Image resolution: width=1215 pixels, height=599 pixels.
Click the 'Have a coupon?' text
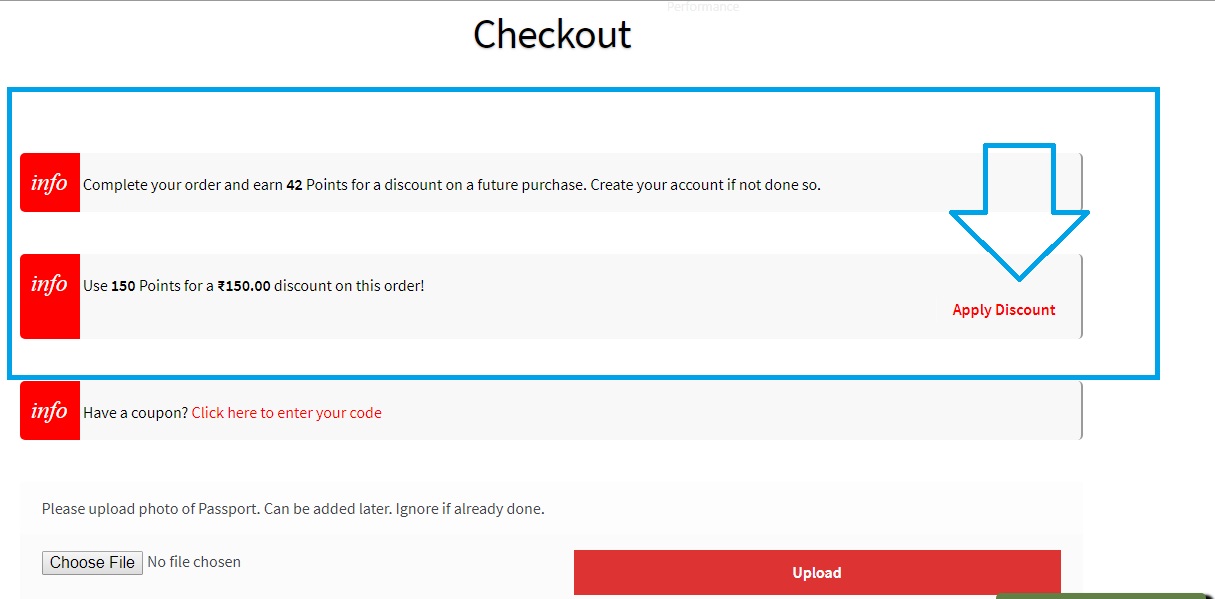[135, 413]
